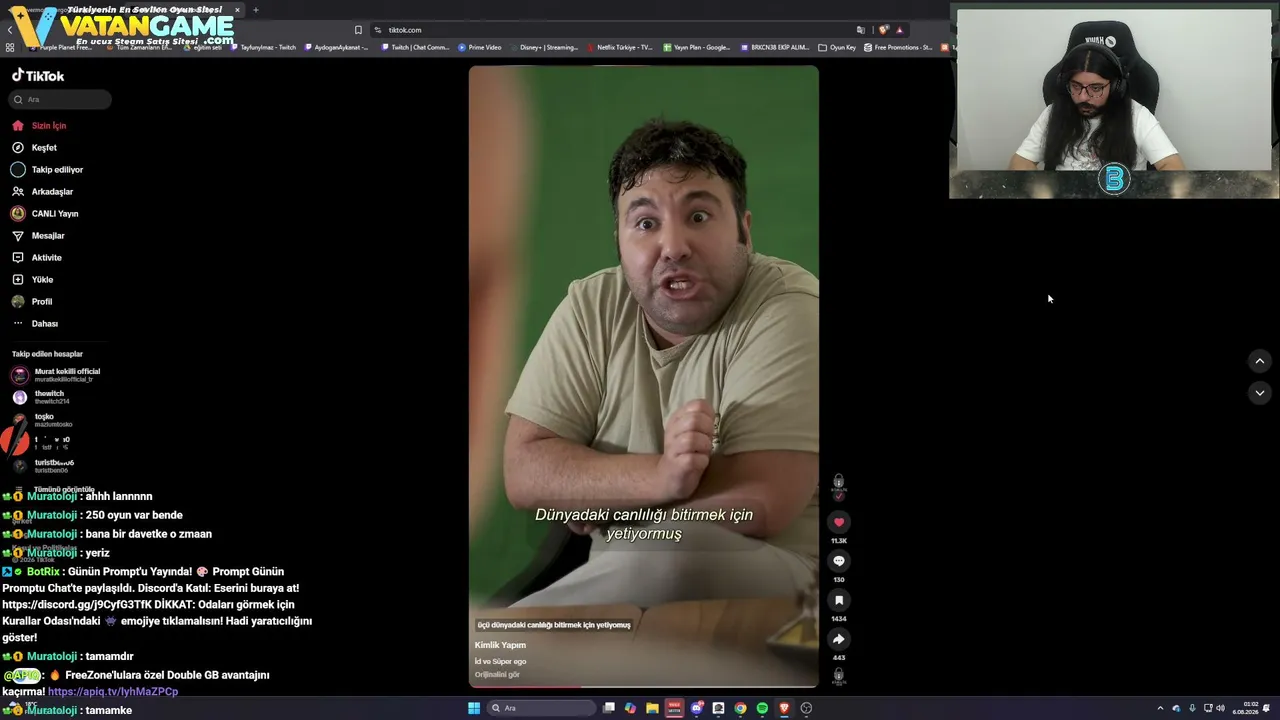Open a new browser tab
Screen dimensions: 1280x720
pyautogui.click(x=256, y=10)
